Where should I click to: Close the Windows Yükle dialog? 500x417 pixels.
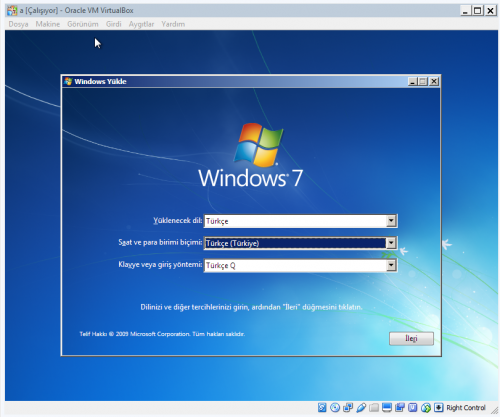click(434, 81)
